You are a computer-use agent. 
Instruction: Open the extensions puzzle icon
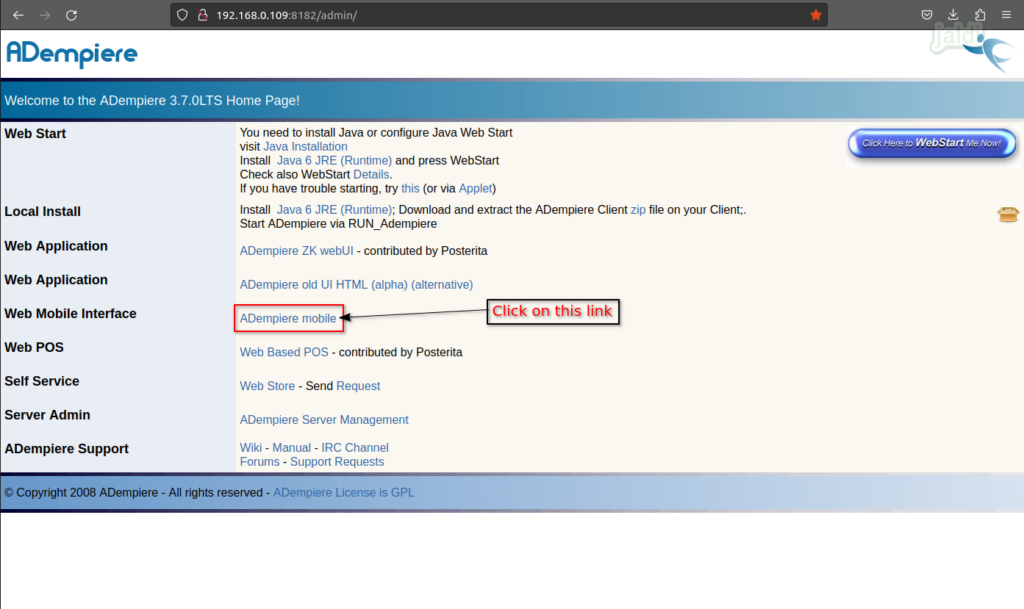tap(980, 14)
